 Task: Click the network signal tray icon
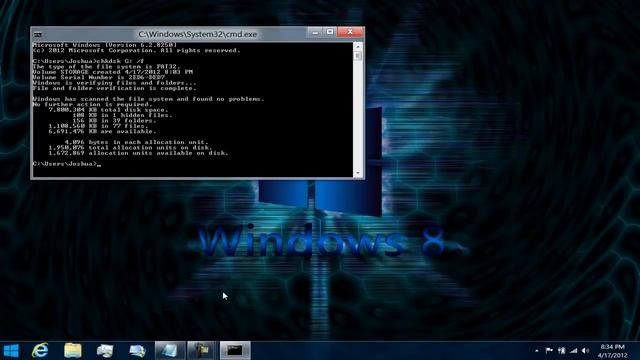click(x=574, y=351)
